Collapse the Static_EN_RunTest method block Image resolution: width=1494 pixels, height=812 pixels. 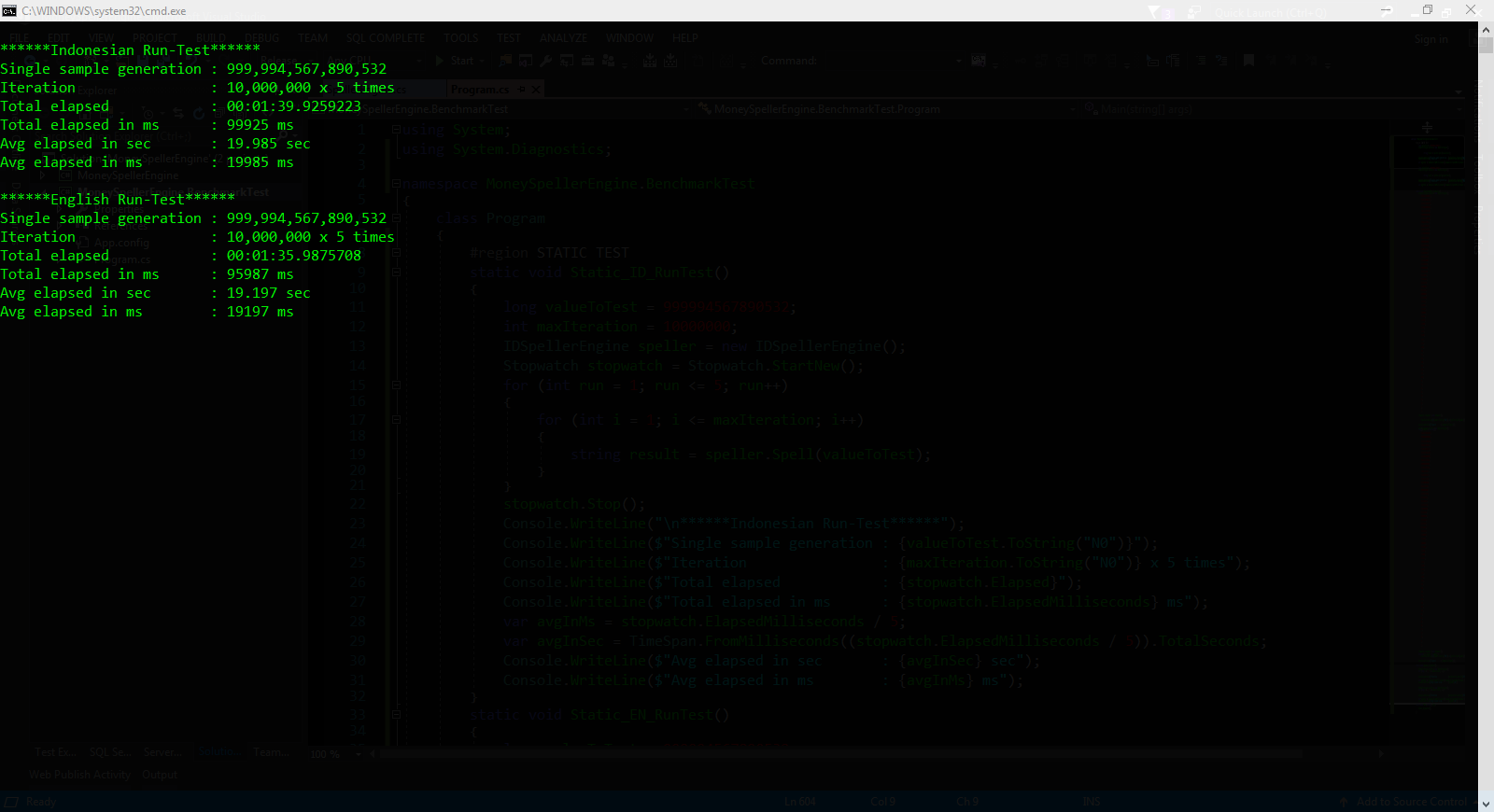(396, 715)
